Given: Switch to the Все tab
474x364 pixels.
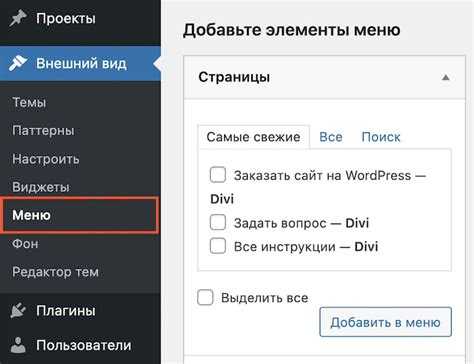Looking at the screenshot, I should (331, 137).
